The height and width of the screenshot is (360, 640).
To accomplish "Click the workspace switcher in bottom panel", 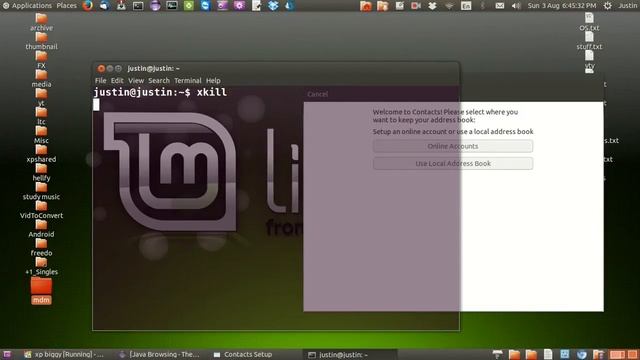I will (x=624, y=354).
